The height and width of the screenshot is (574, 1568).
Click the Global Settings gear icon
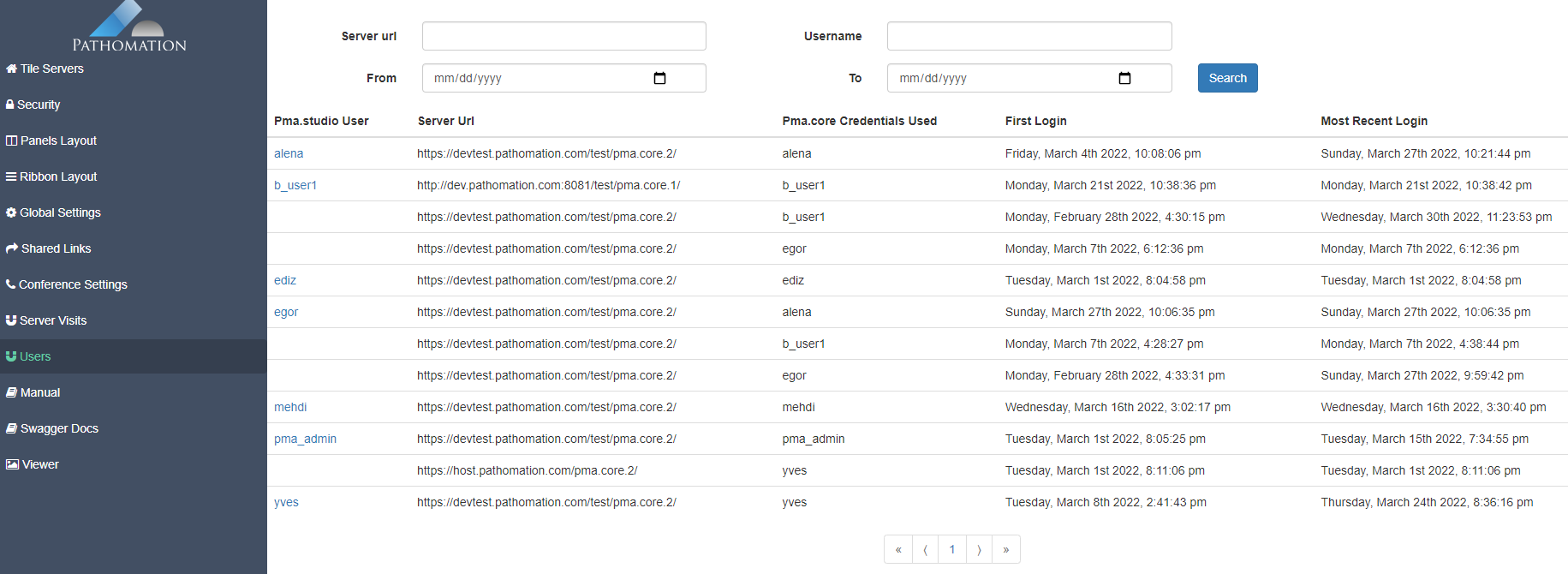[x=11, y=212]
